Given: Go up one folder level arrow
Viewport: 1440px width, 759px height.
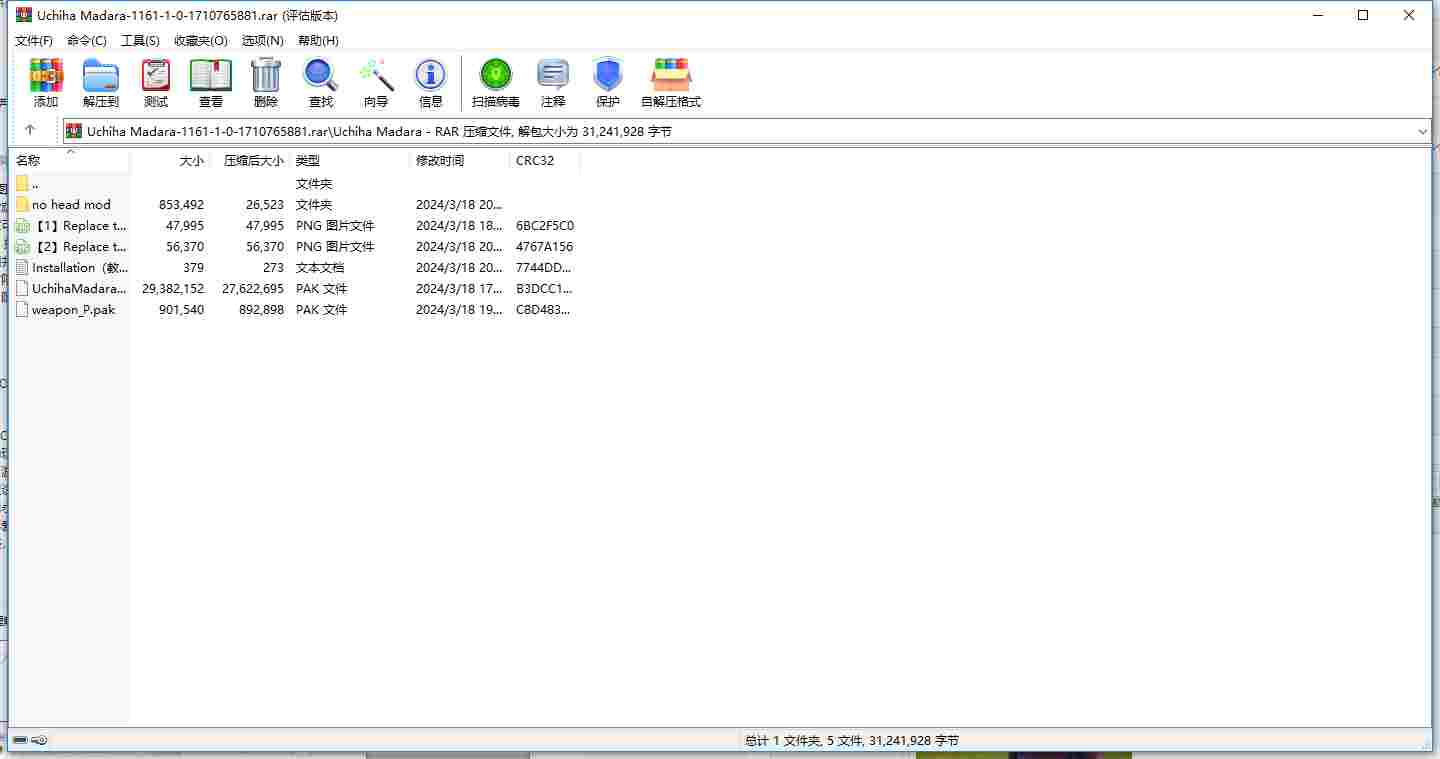Looking at the screenshot, I should pyautogui.click(x=30, y=131).
